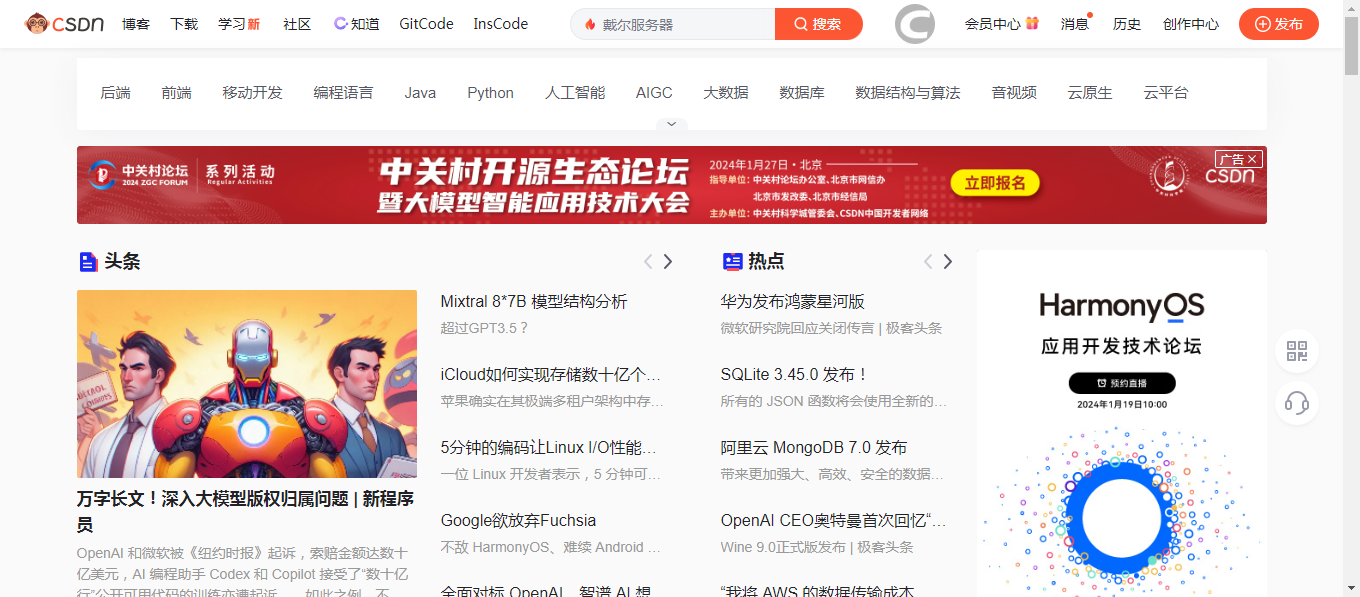Select the 云原生 category tab
Screen dimensions: 1360x597
(x=1090, y=93)
